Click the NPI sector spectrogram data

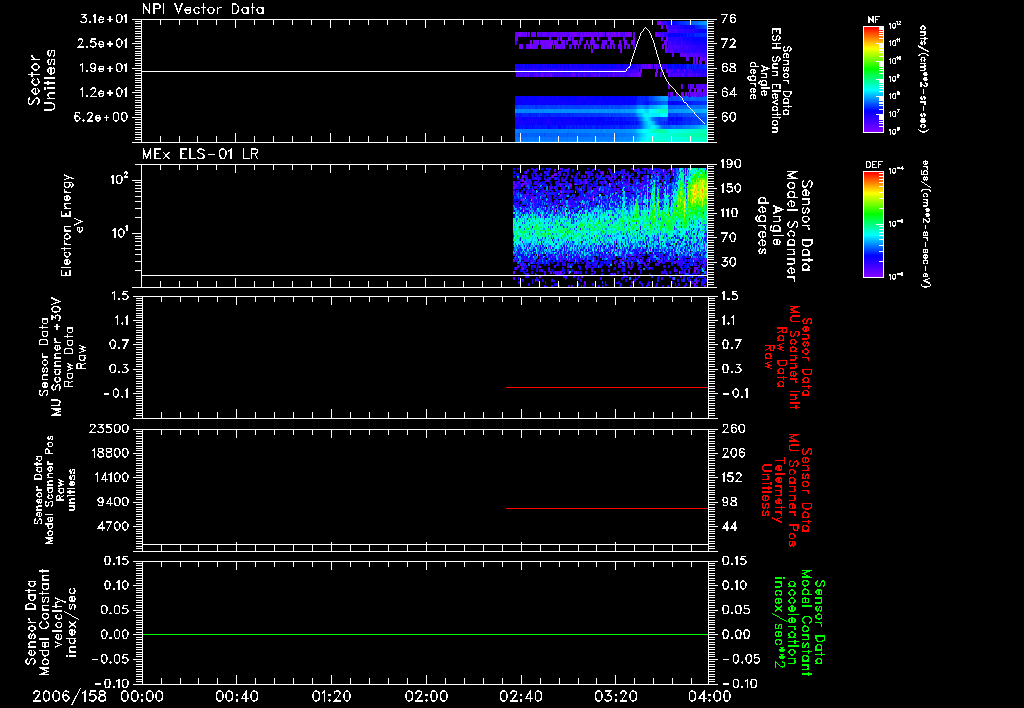point(611,82)
